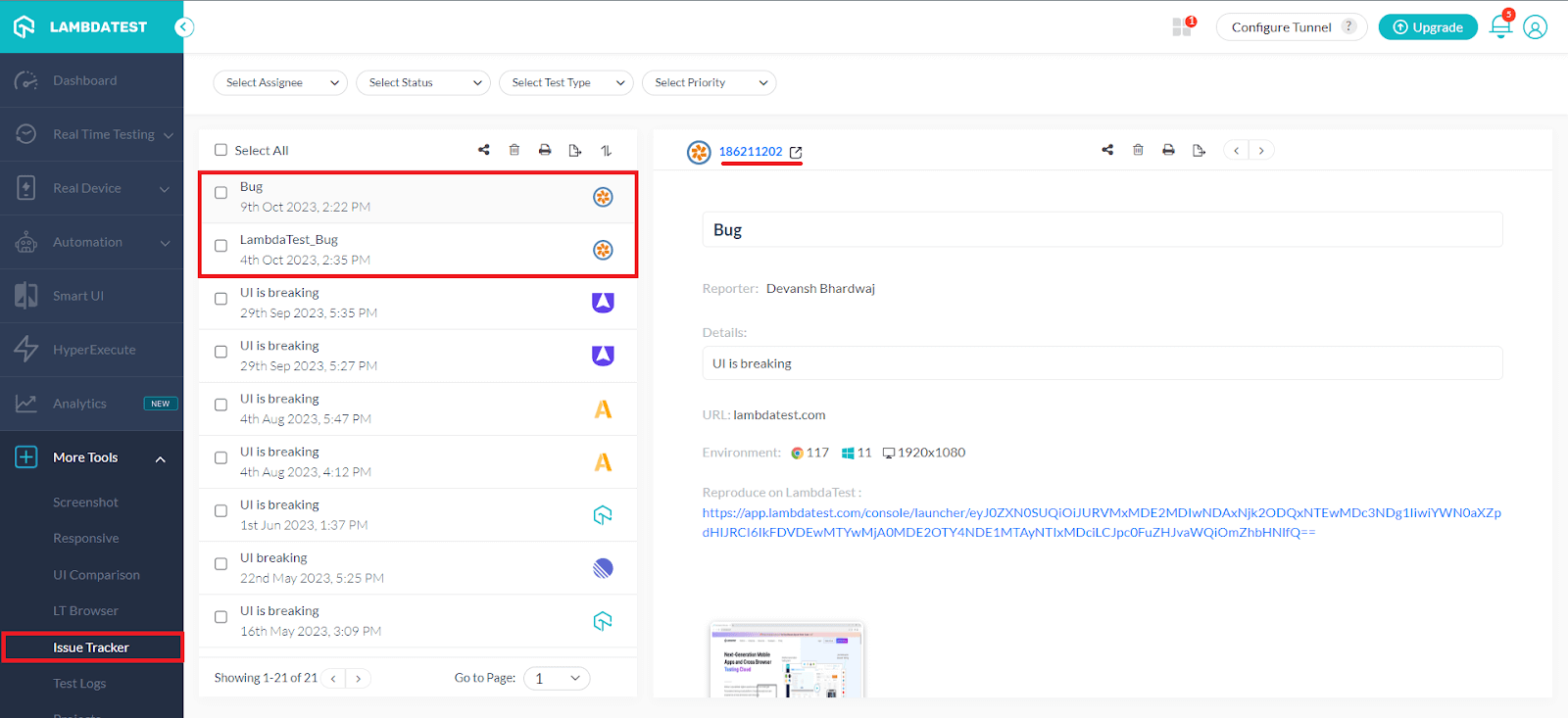Go to previous page of issue list
Viewport: 1568px width, 718px height.
(x=334, y=678)
